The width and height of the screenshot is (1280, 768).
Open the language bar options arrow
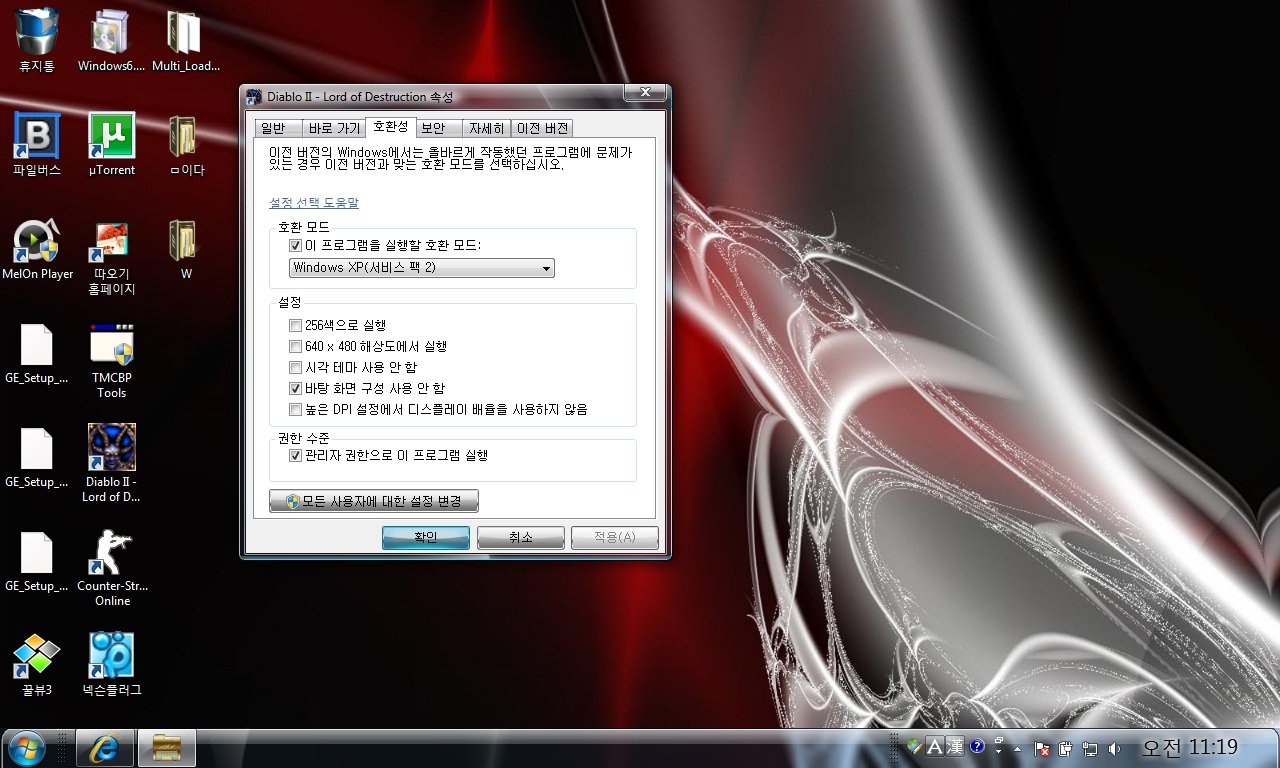coord(998,751)
